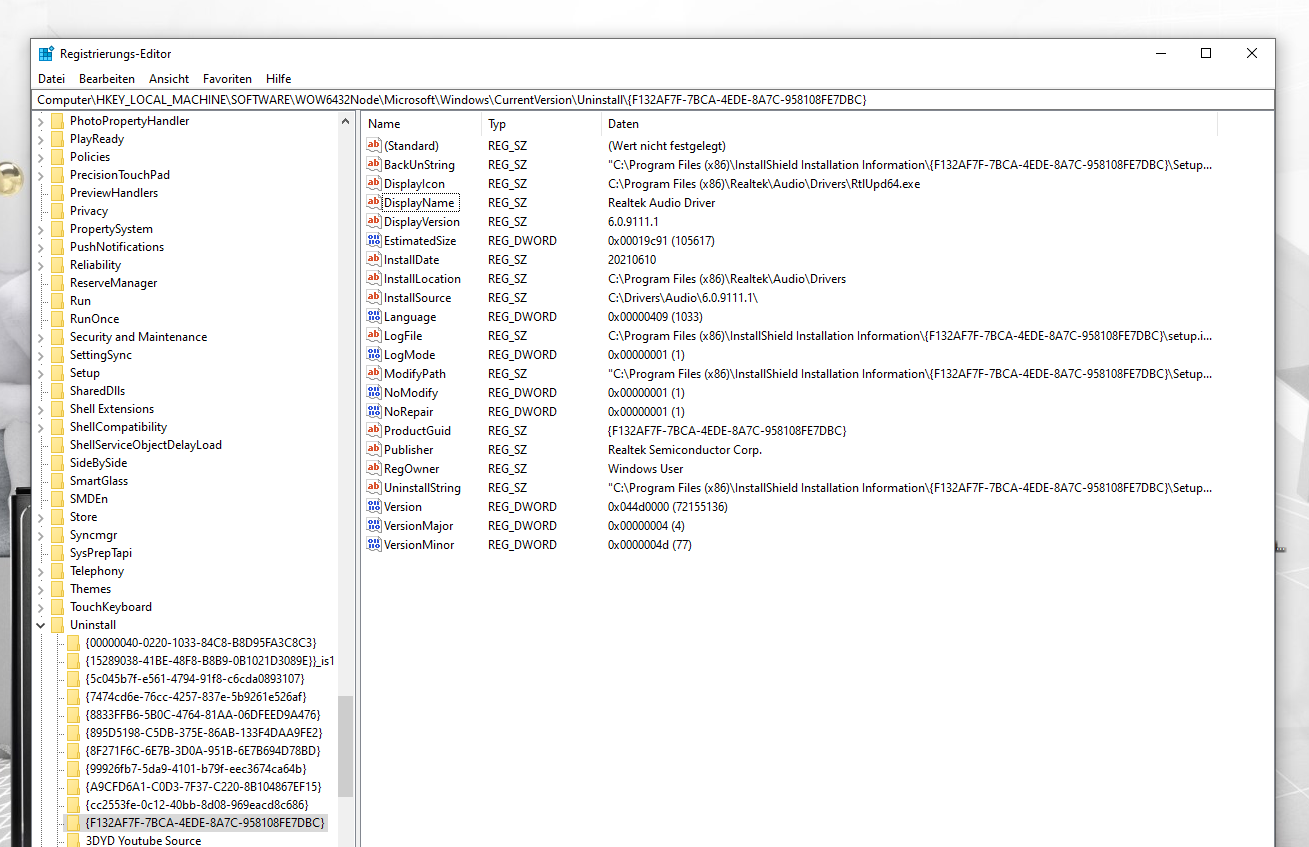
Task: Sort by the Typ column header
Action: coord(541,124)
